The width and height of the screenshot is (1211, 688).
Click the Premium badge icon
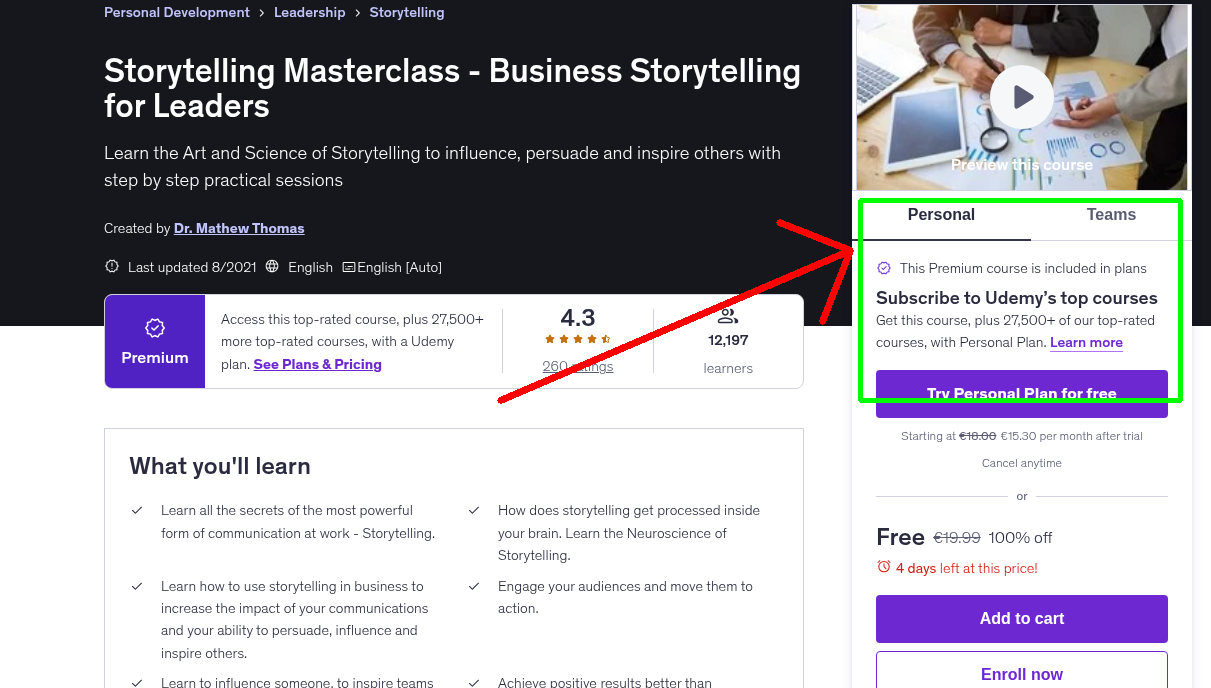pyautogui.click(x=155, y=328)
